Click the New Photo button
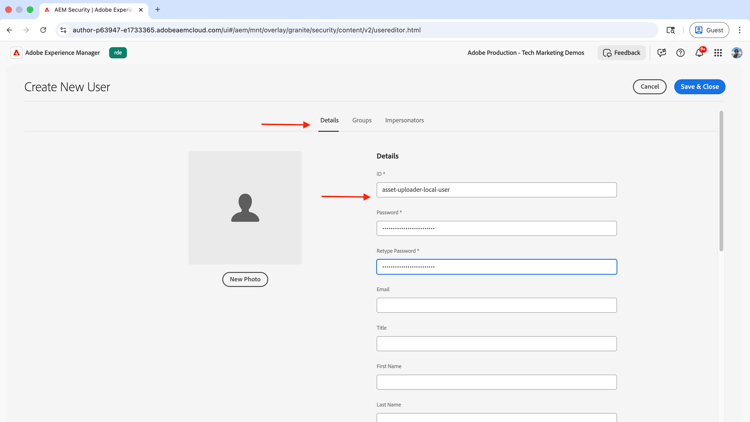 coord(245,279)
